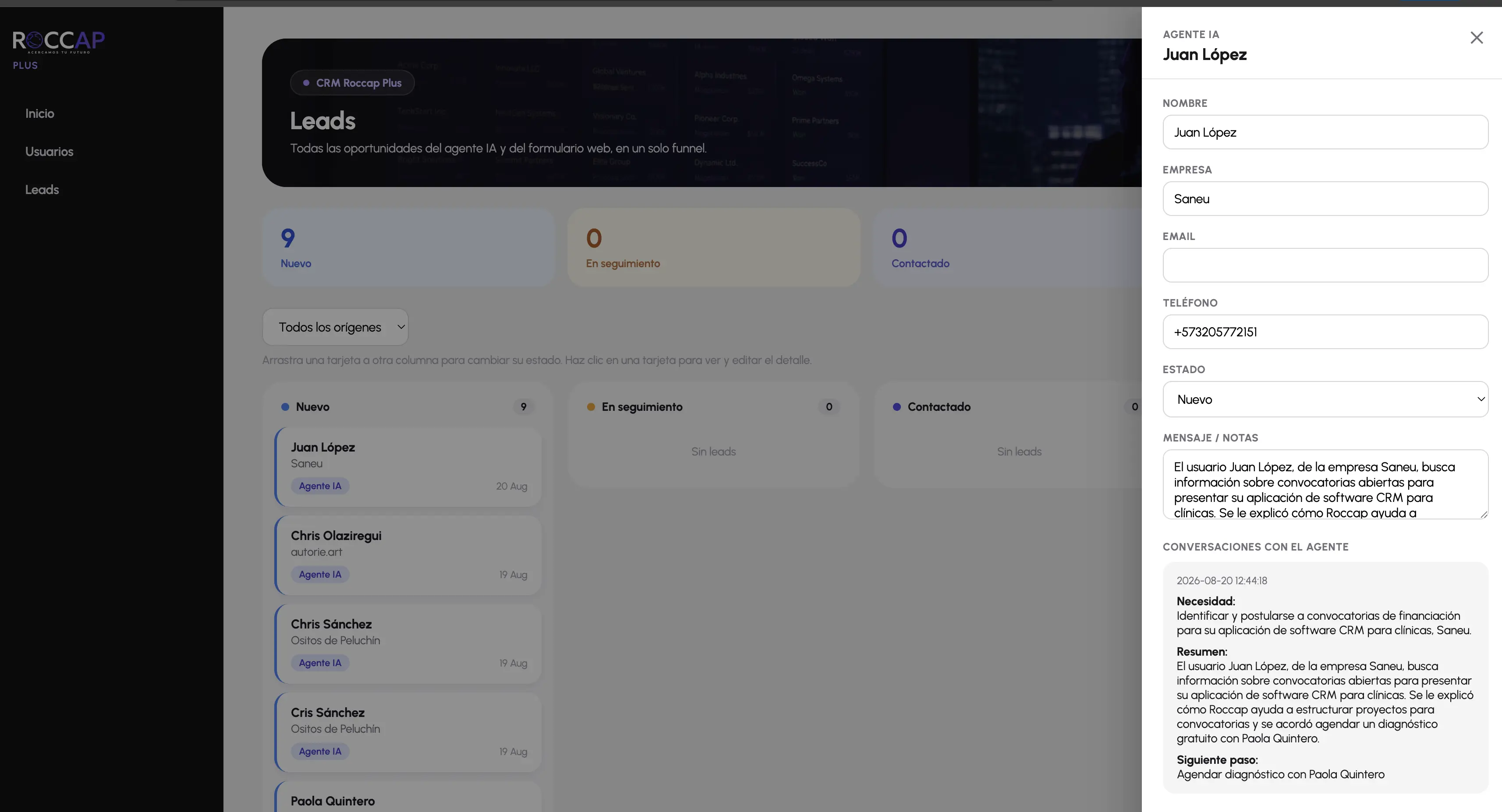
Task: Edit the Nombre field with Juan López
Action: (x=1325, y=132)
